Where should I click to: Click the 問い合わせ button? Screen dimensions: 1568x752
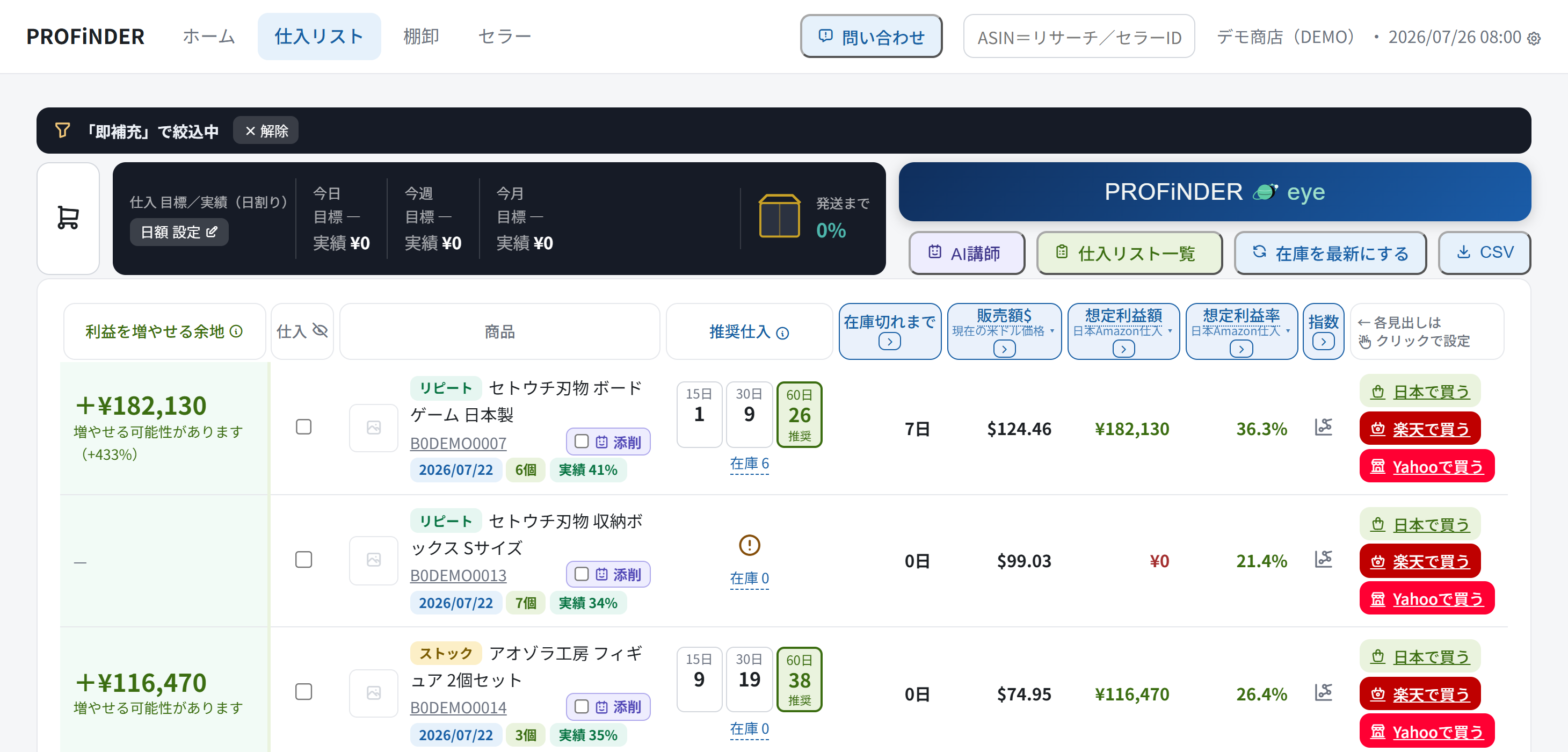pyautogui.click(x=871, y=37)
